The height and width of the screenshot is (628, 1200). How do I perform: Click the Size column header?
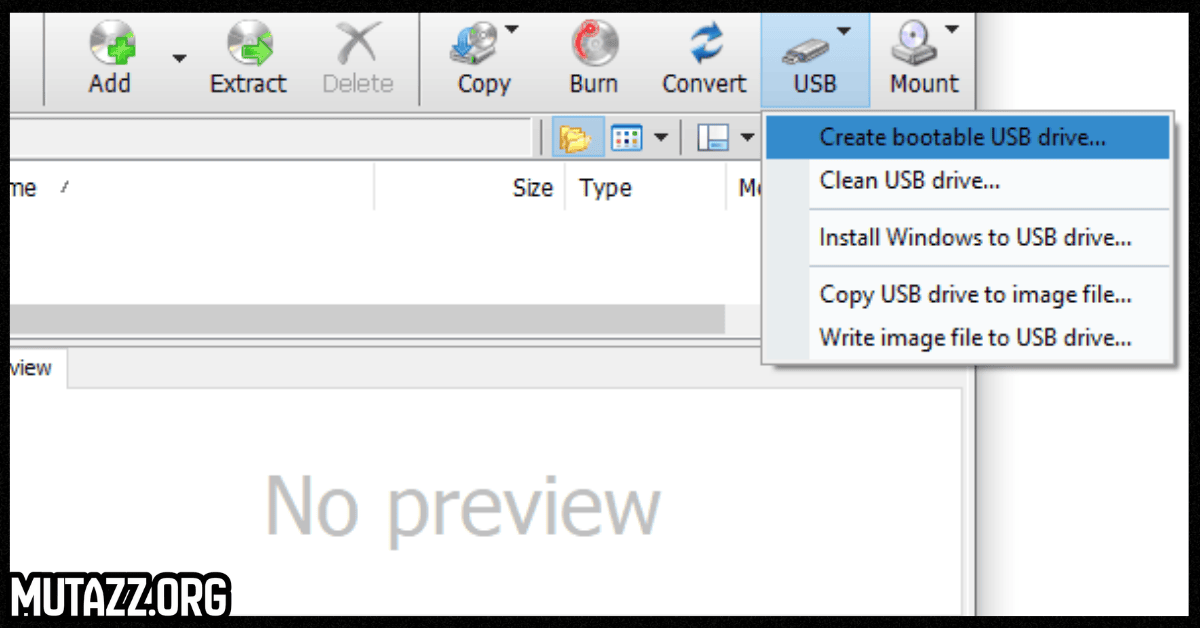pyautogui.click(x=533, y=187)
